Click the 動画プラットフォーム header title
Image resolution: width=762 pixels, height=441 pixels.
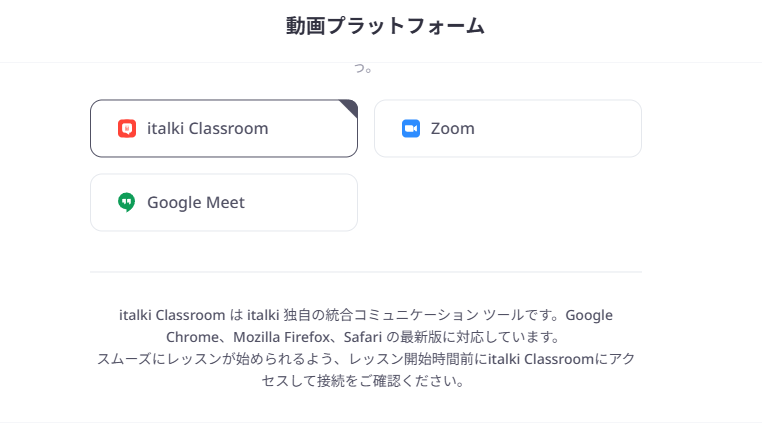tap(385, 26)
